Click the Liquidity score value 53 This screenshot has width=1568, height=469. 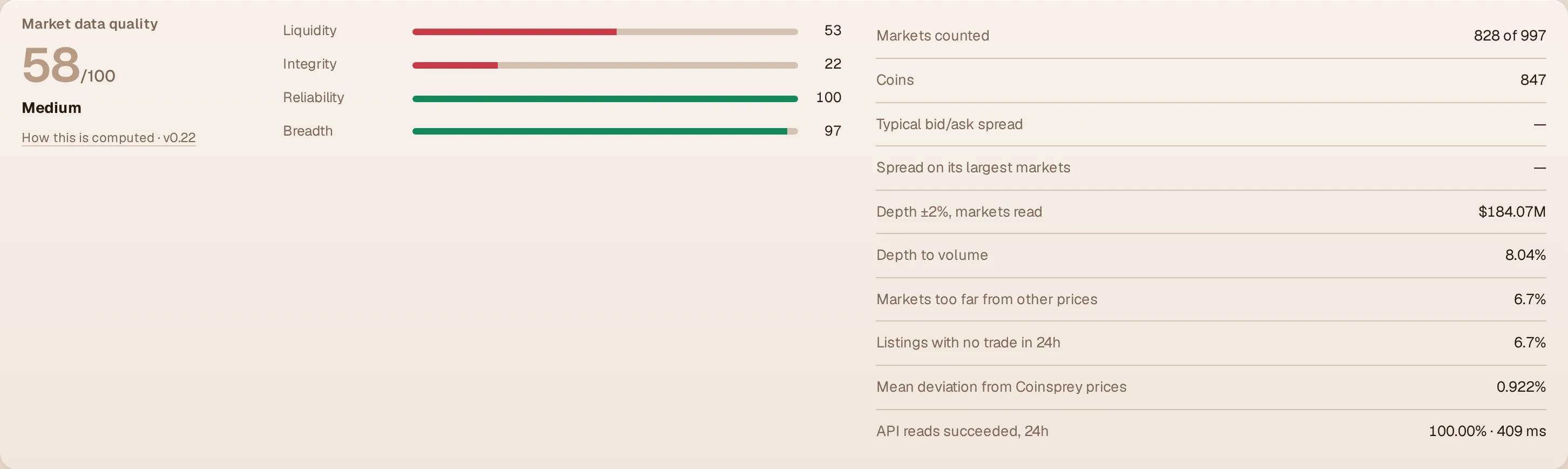(833, 30)
